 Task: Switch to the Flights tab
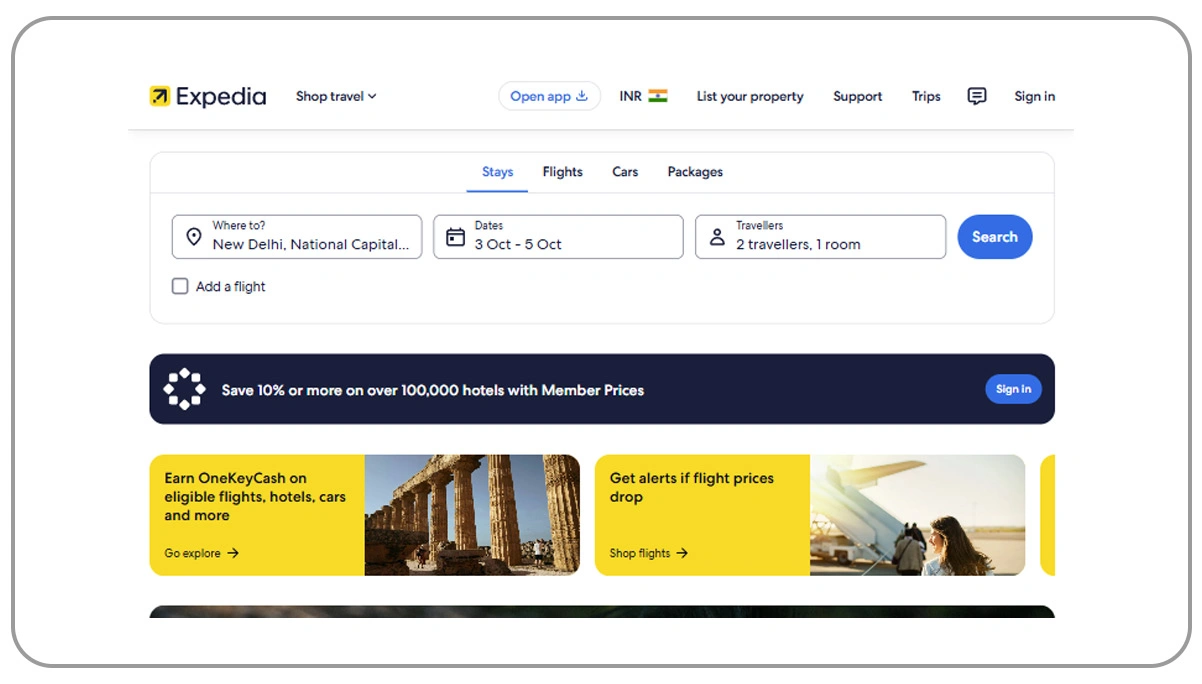tap(562, 171)
